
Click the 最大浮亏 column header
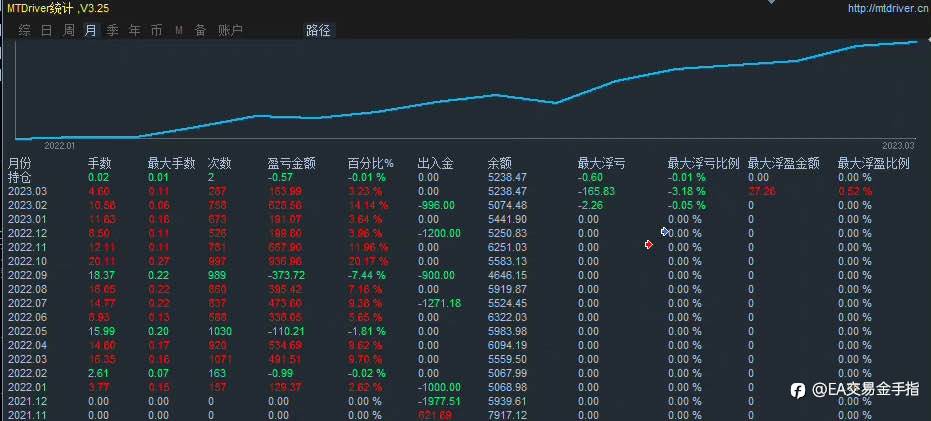pos(601,163)
